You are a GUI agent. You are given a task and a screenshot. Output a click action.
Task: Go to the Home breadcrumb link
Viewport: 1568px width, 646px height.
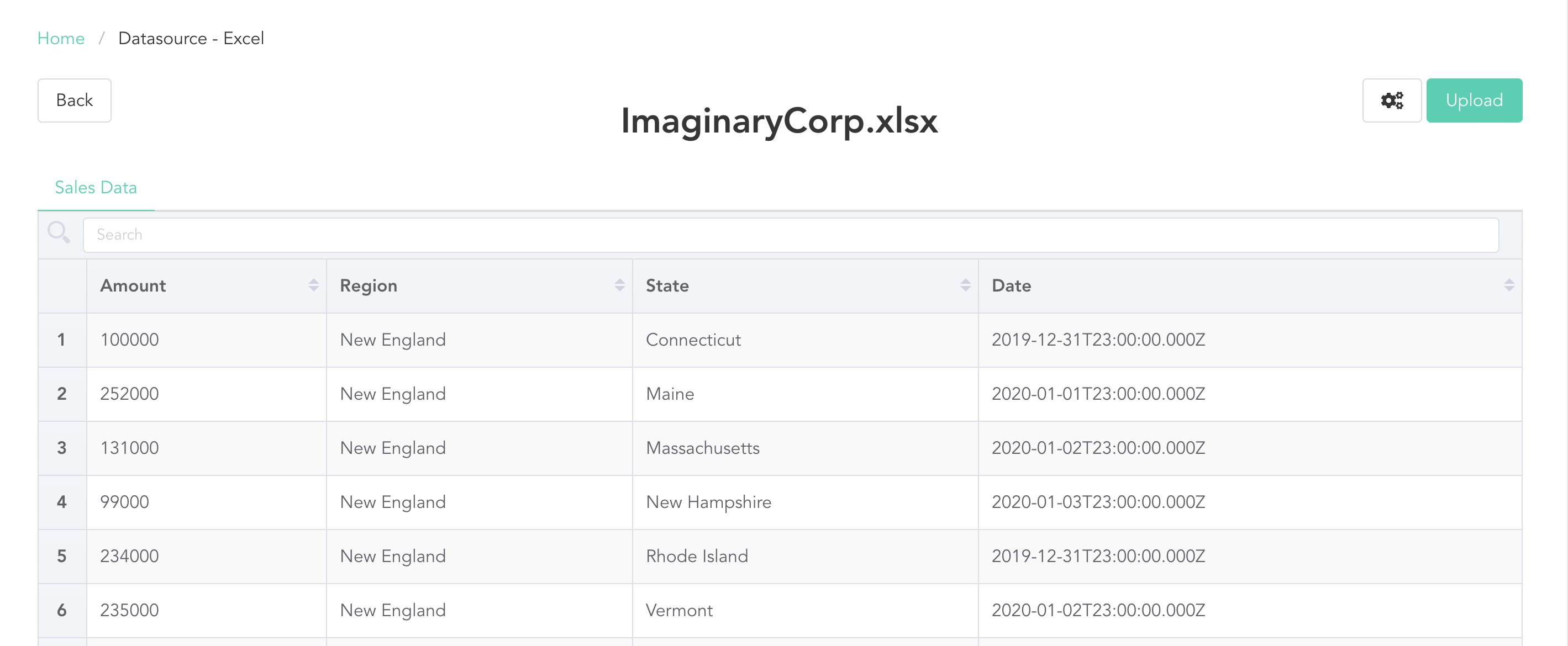point(61,38)
